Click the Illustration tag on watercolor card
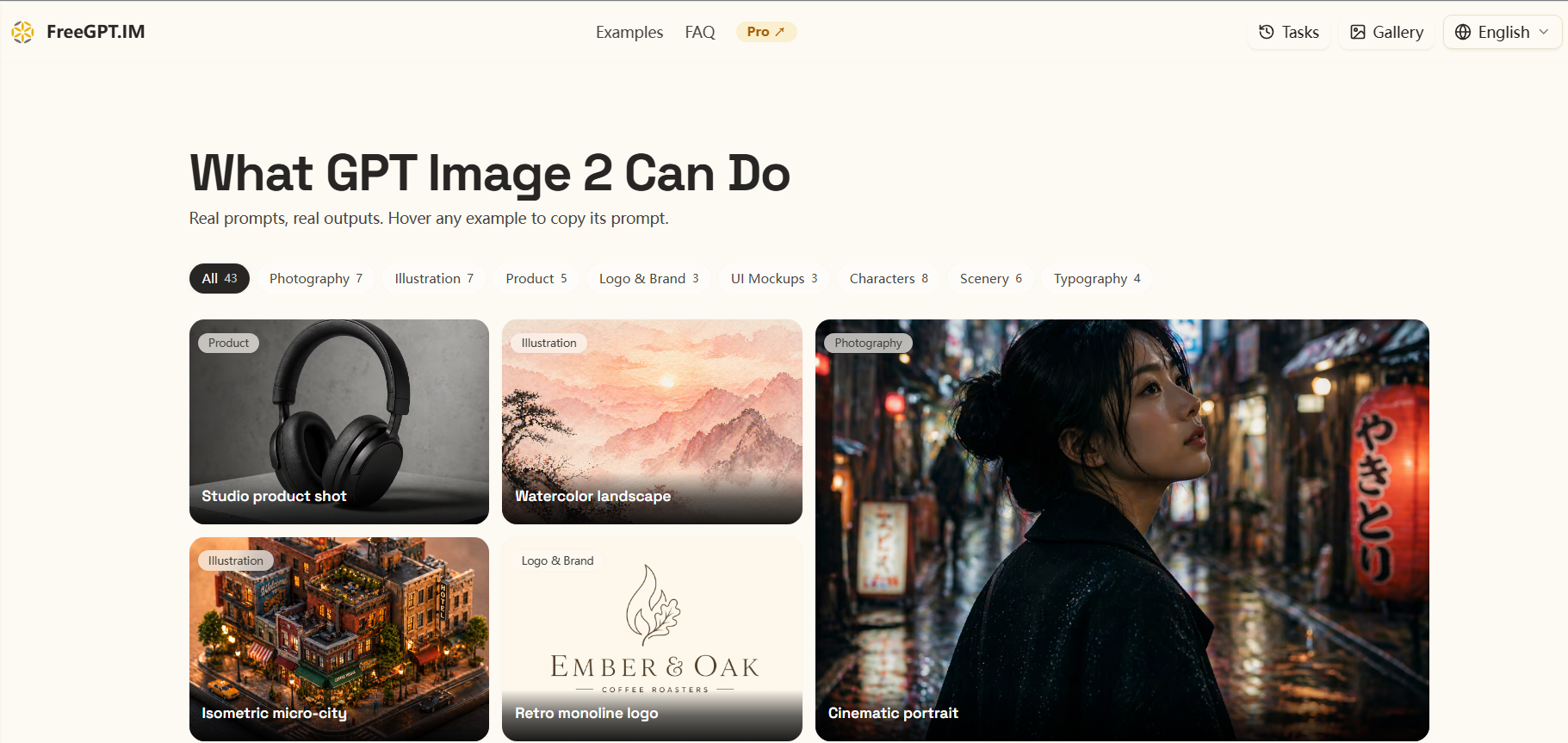The image size is (1568, 743). [x=548, y=343]
